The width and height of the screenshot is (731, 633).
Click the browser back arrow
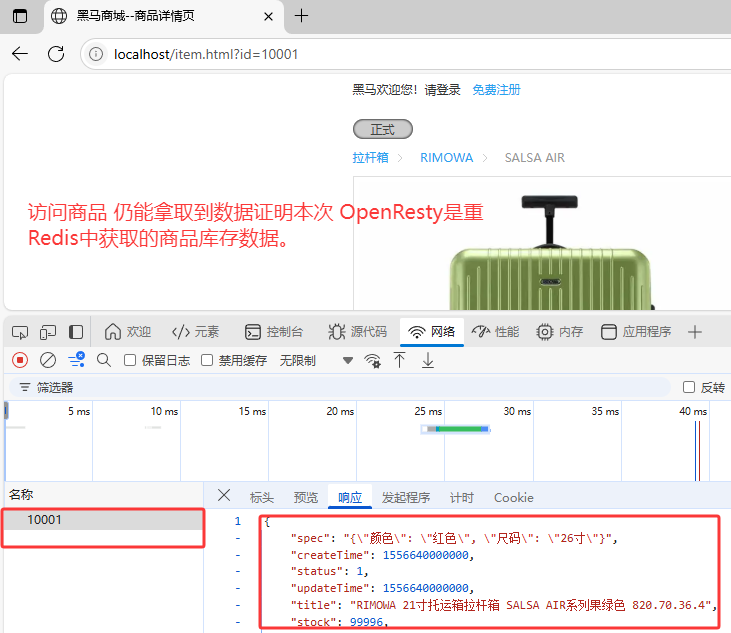pyautogui.click(x=20, y=54)
